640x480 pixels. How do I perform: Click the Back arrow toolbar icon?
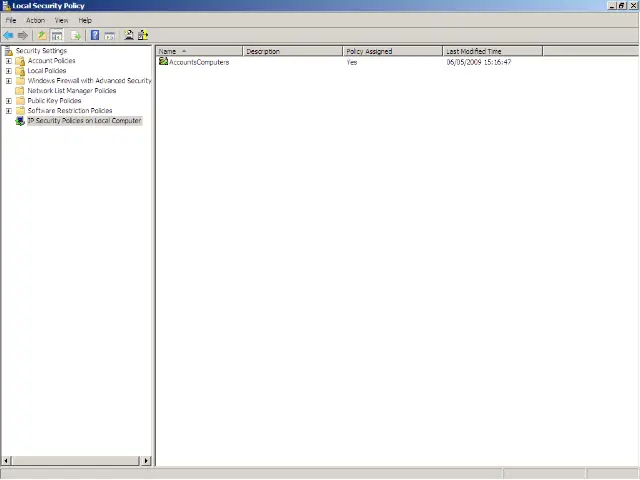coord(8,36)
